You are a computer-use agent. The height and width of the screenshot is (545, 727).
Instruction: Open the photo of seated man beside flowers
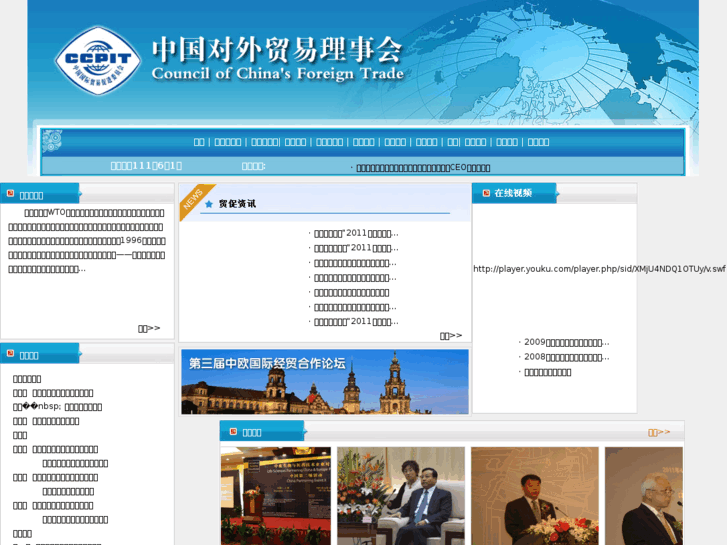(x=401, y=496)
